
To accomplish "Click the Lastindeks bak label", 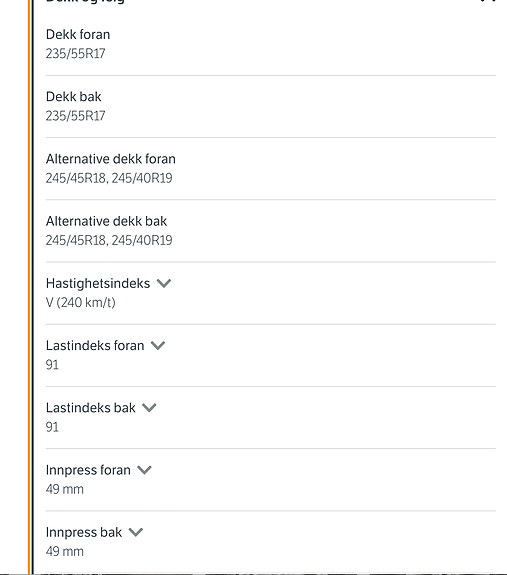I will click(x=91, y=408).
